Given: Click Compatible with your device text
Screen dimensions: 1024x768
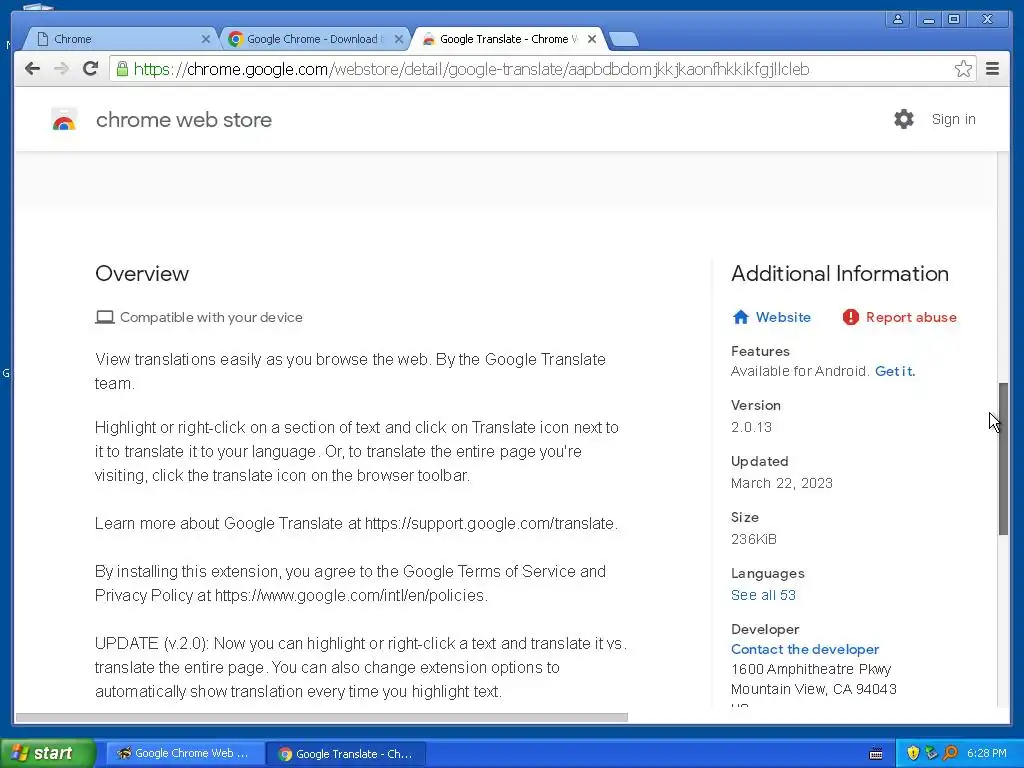Looking at the screenshot, I should 211,317.
